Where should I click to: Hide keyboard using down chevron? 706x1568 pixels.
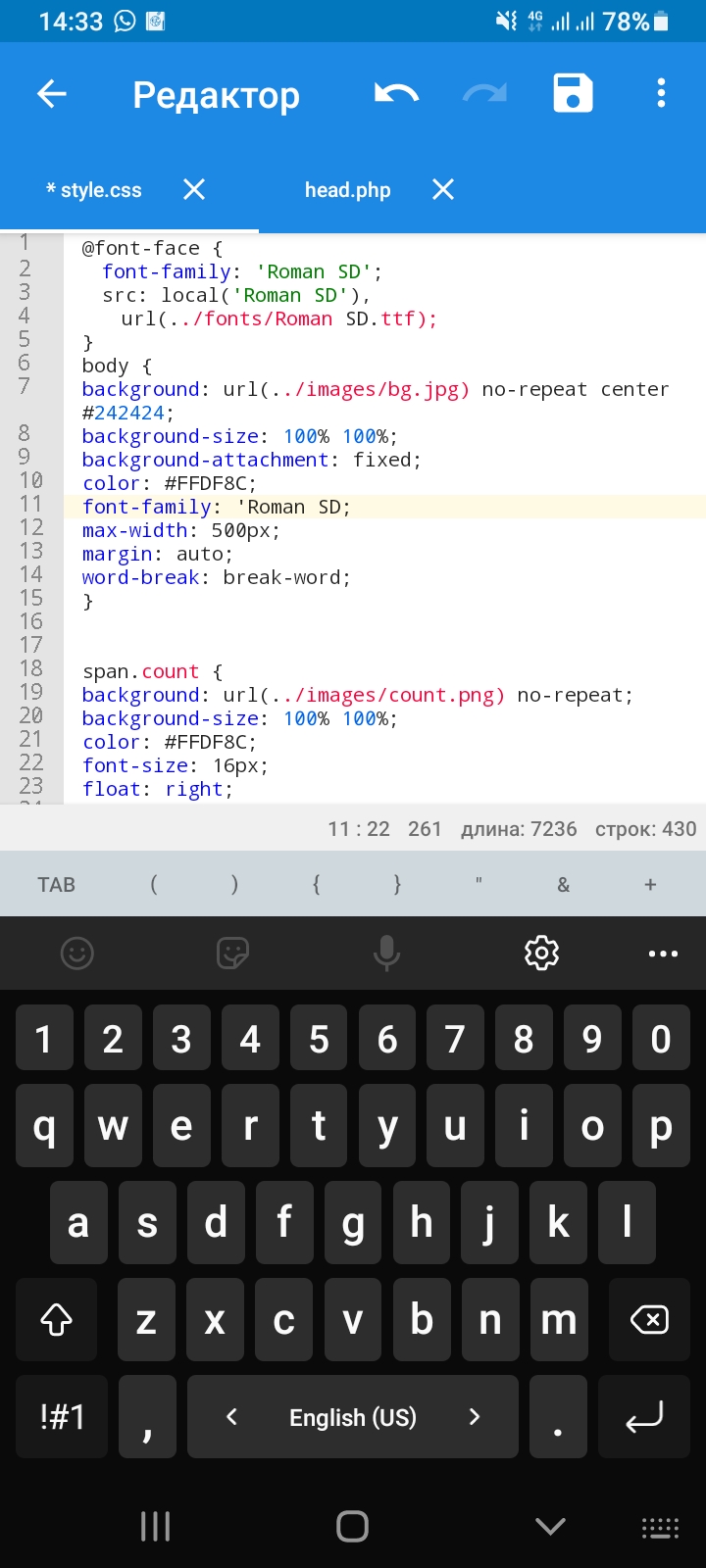coord(550,1526)
